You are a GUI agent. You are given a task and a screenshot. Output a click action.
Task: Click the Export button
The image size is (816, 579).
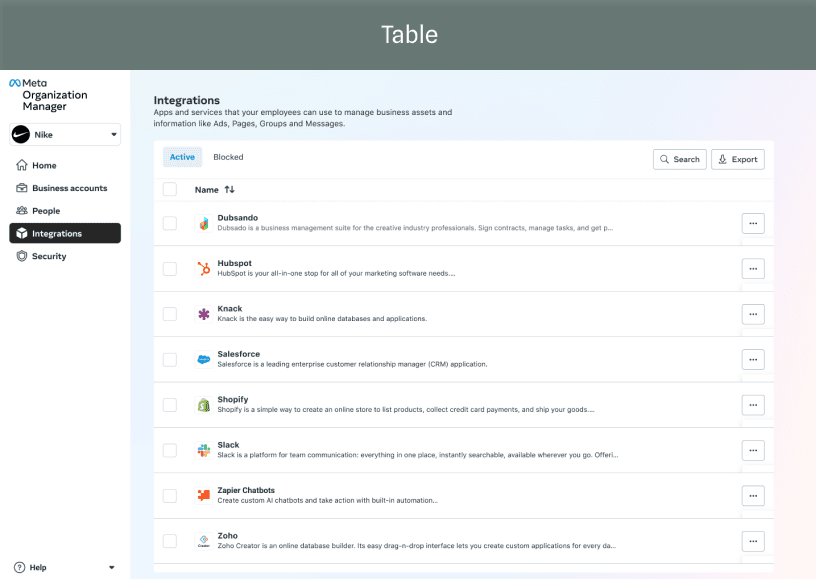click(737, 158)
